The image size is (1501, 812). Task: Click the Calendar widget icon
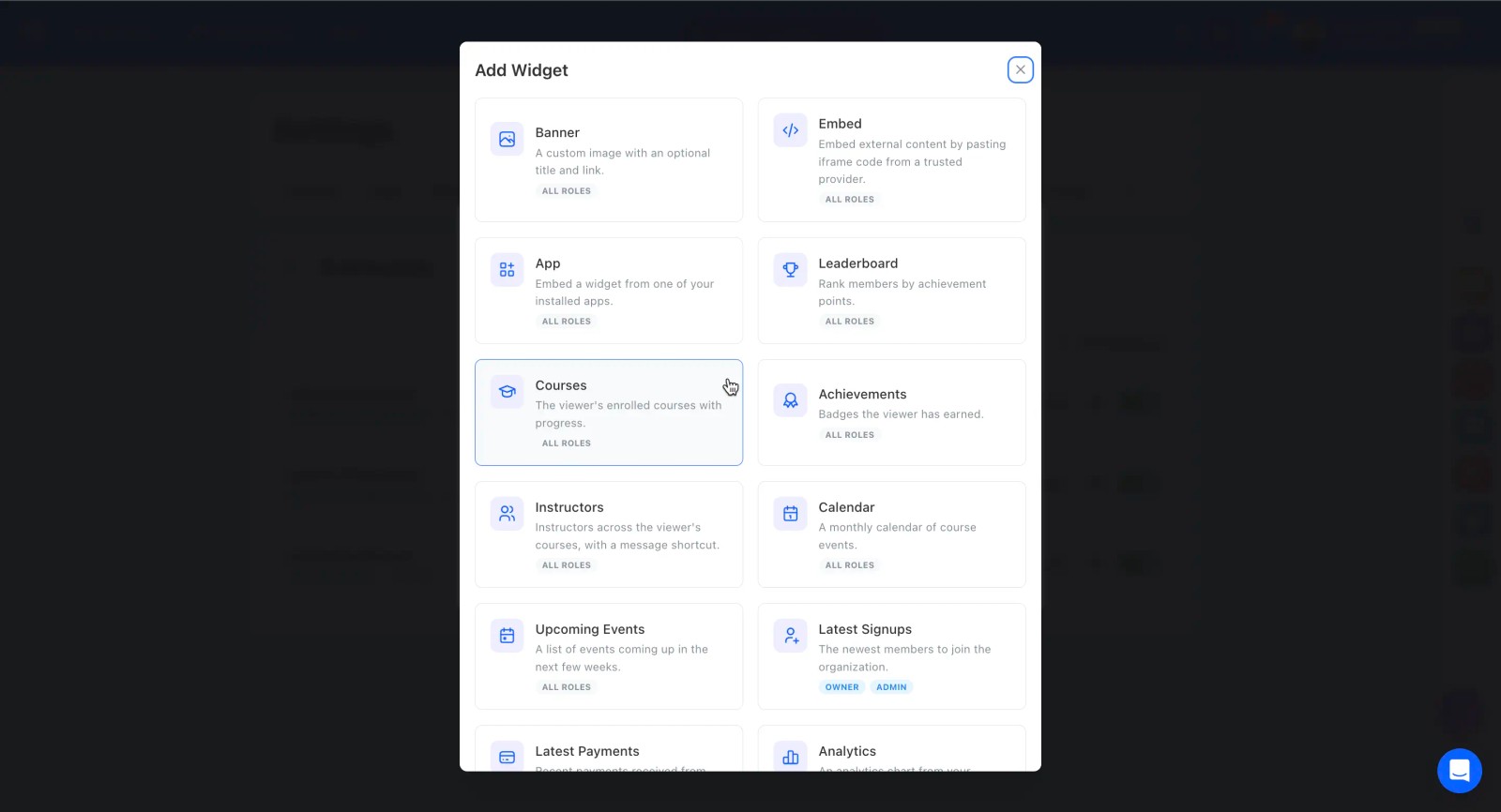pyautogui.click(x=790, y=514)
